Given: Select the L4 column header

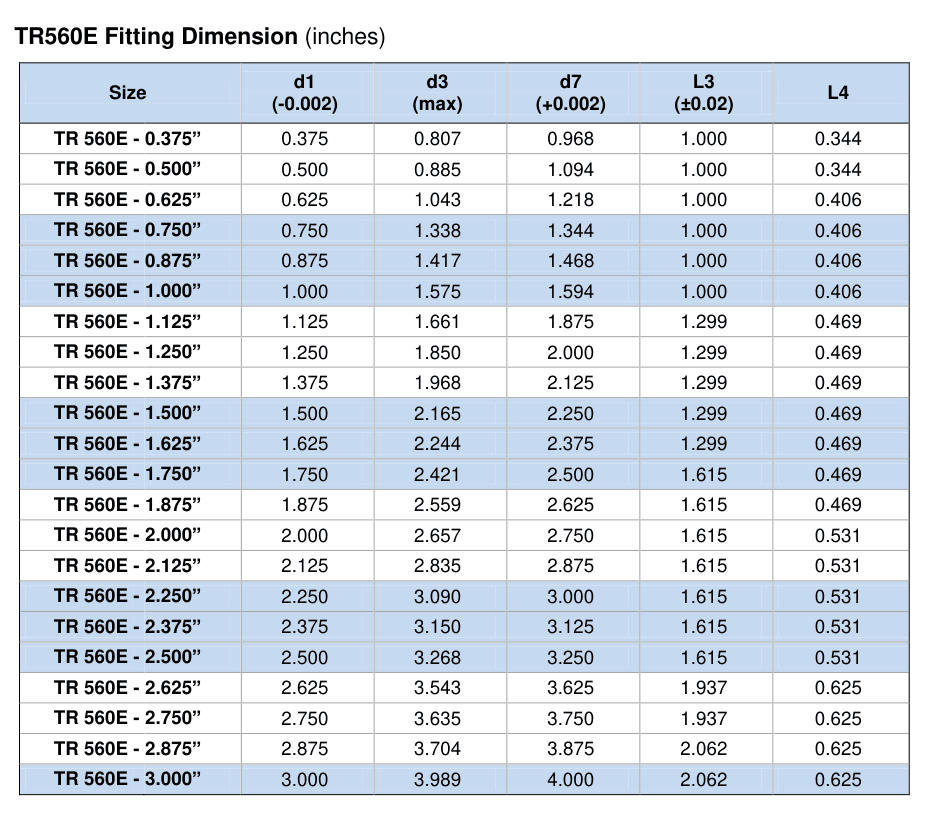Looking at the screenshot, I should pos(840,93).
